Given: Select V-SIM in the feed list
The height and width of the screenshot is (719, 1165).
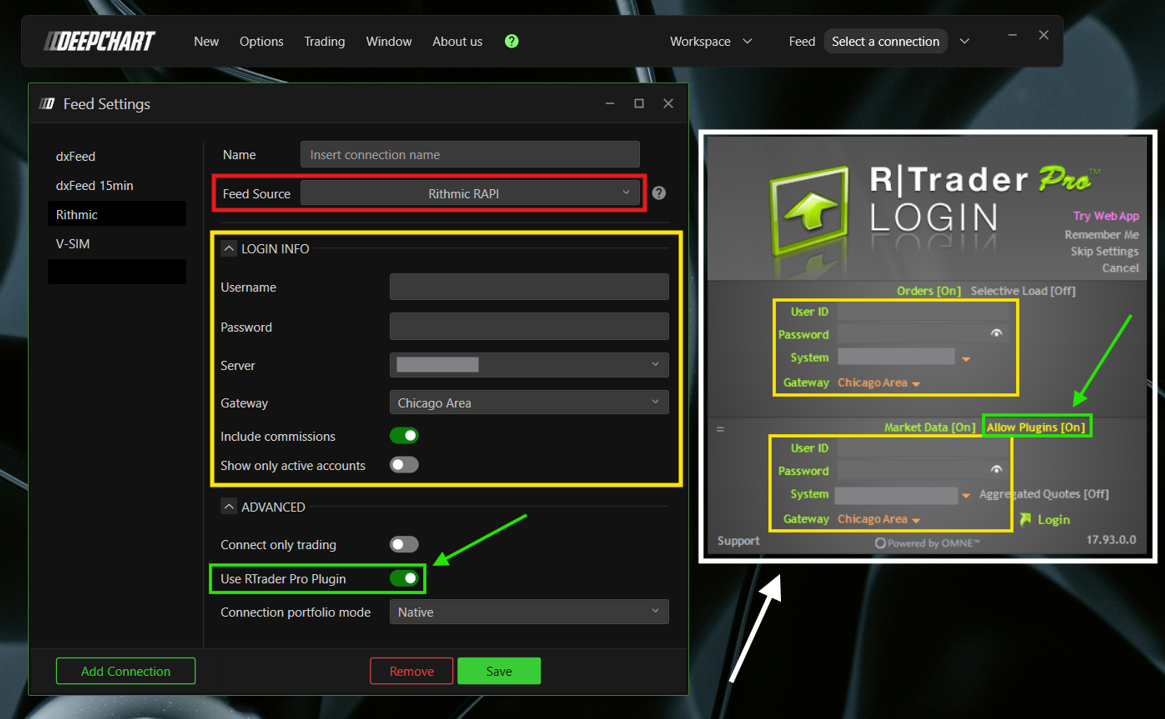Looking at the screenshot, I should (x=117, y=243).
